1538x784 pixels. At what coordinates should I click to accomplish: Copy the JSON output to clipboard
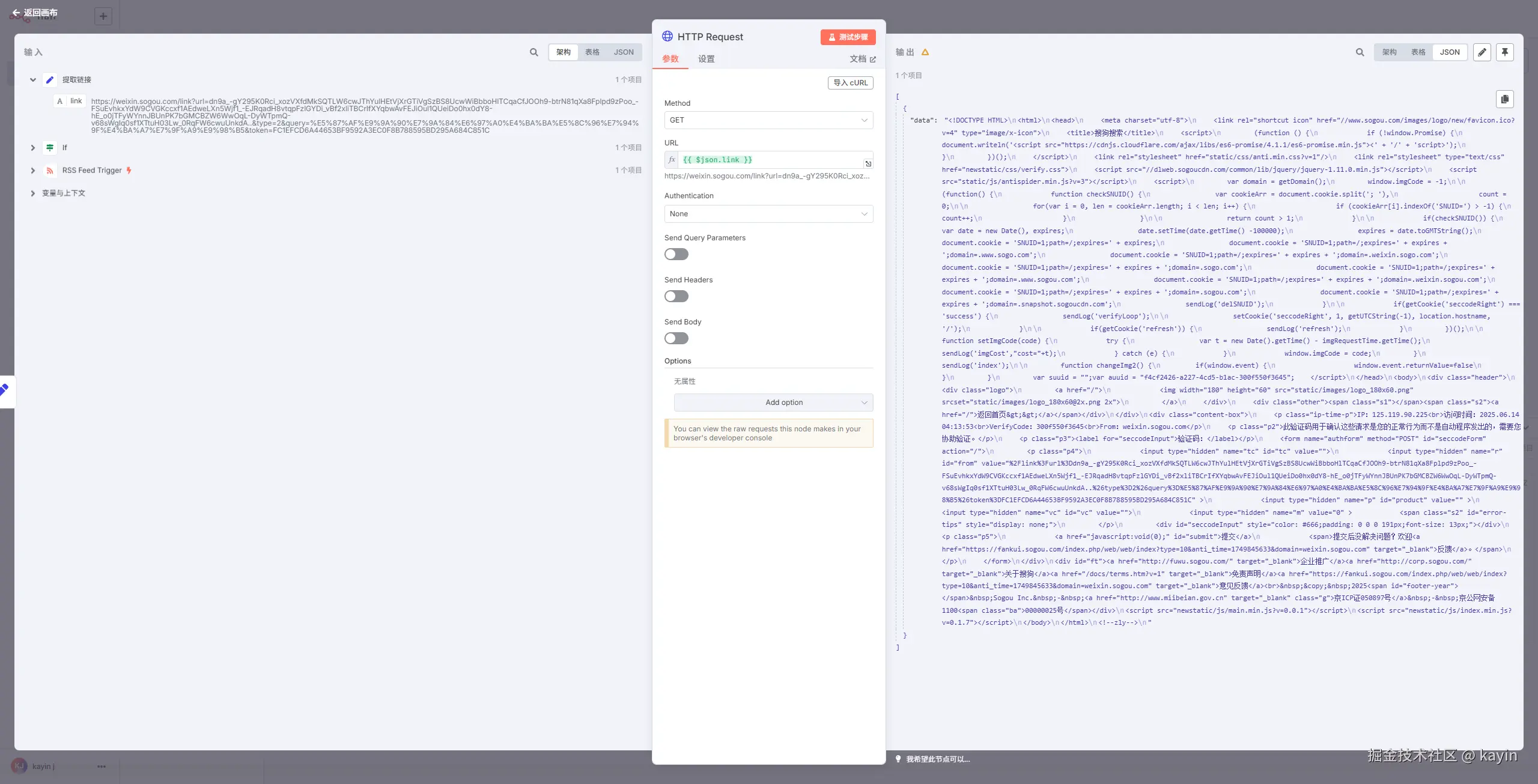click(1505, 99)
